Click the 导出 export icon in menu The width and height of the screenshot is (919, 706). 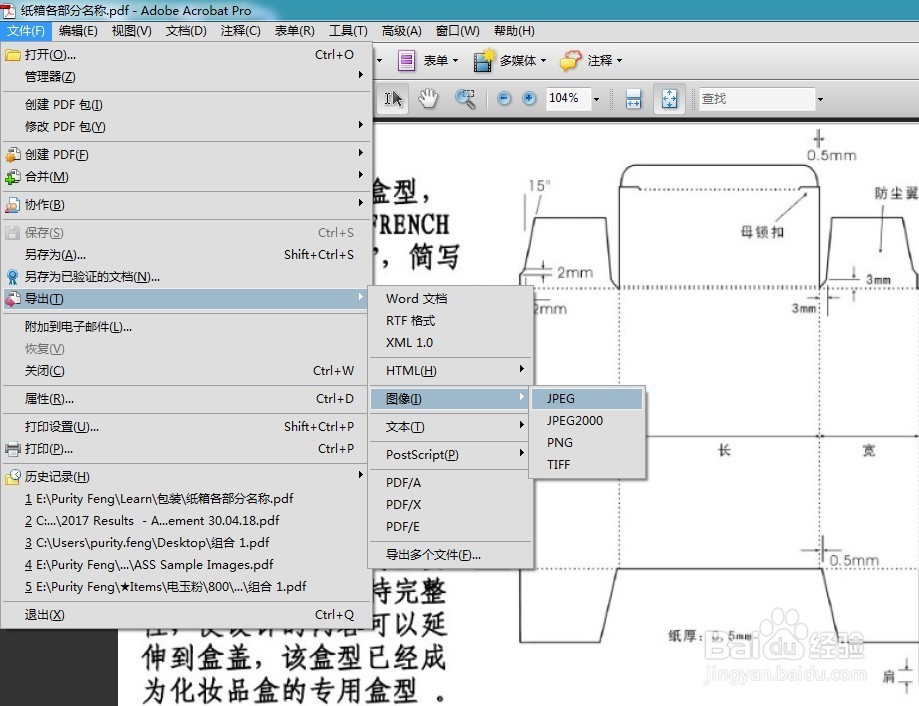13,299
